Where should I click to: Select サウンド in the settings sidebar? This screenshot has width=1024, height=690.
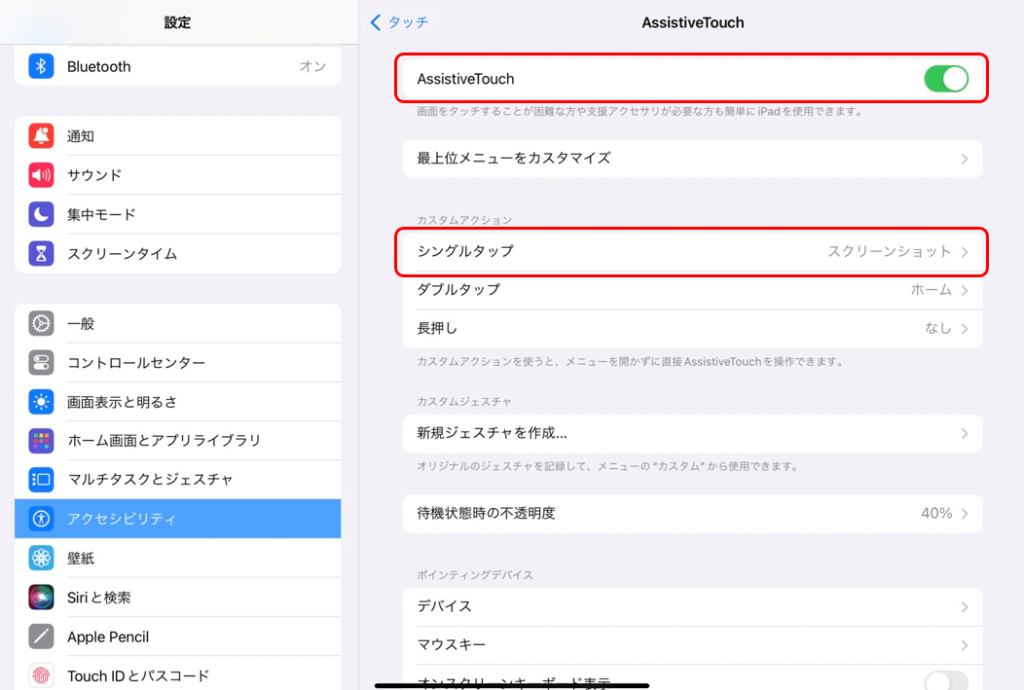(x=178, y=175)
